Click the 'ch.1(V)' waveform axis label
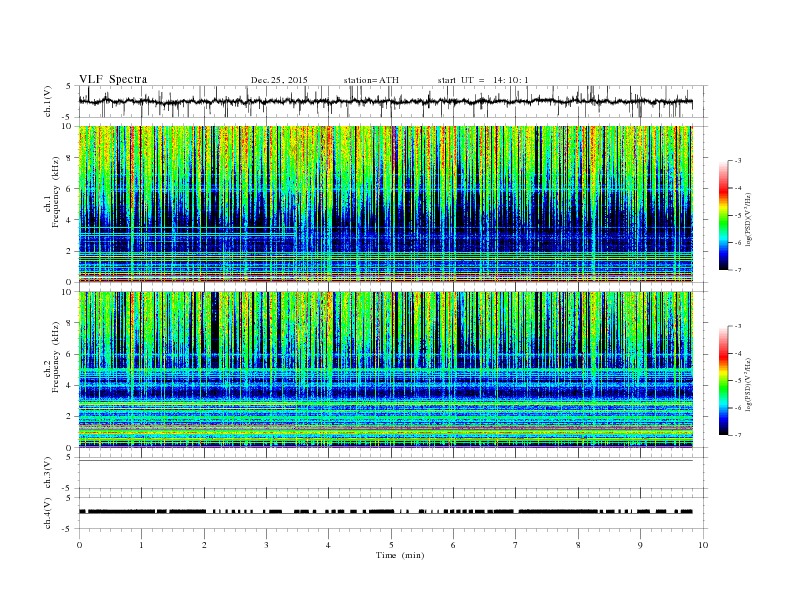Viewport: 792px width, 612px height. pos(48,101)
